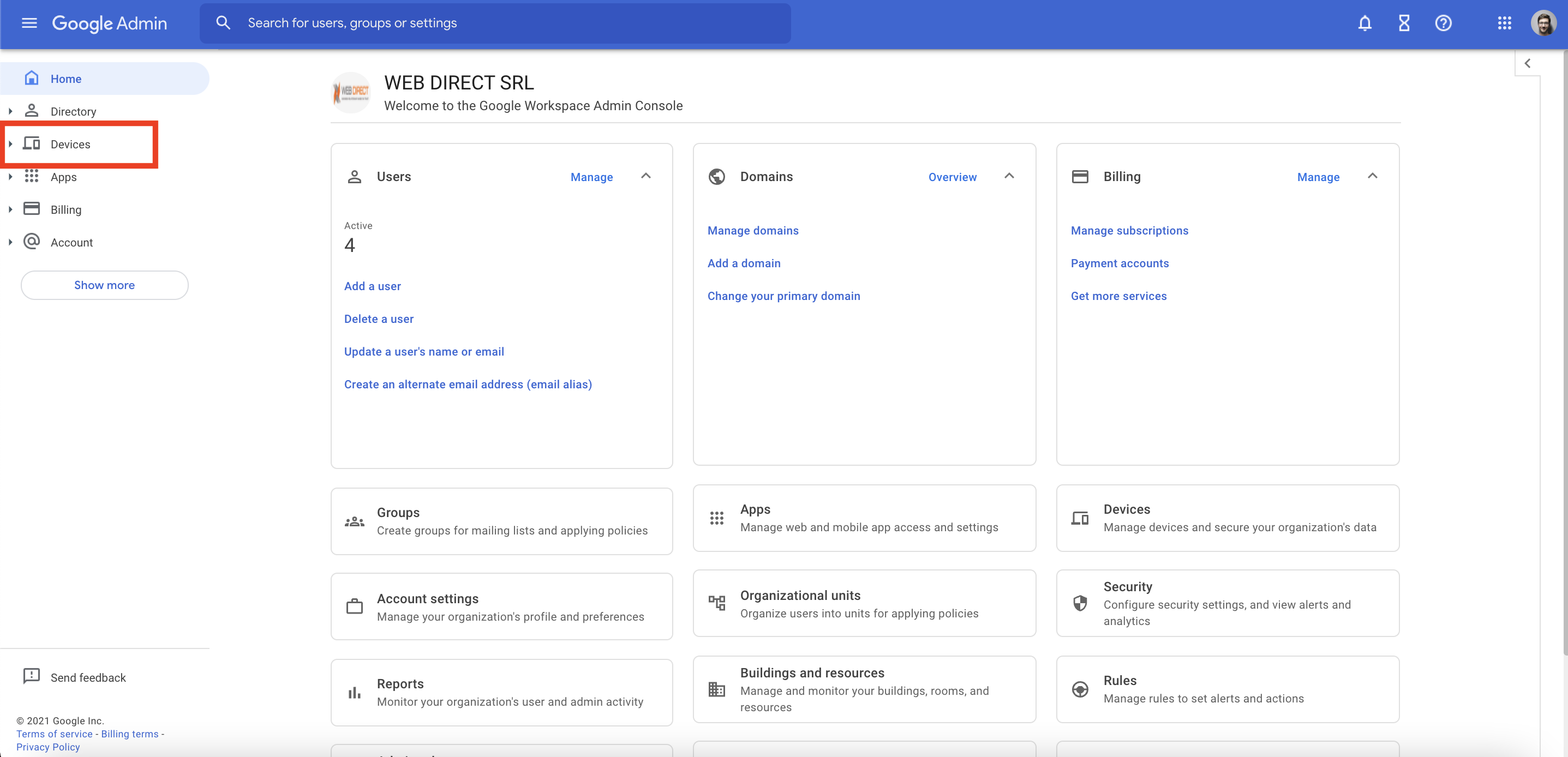Collapse the Users card chevron
1568x757 pixels.
646,176
